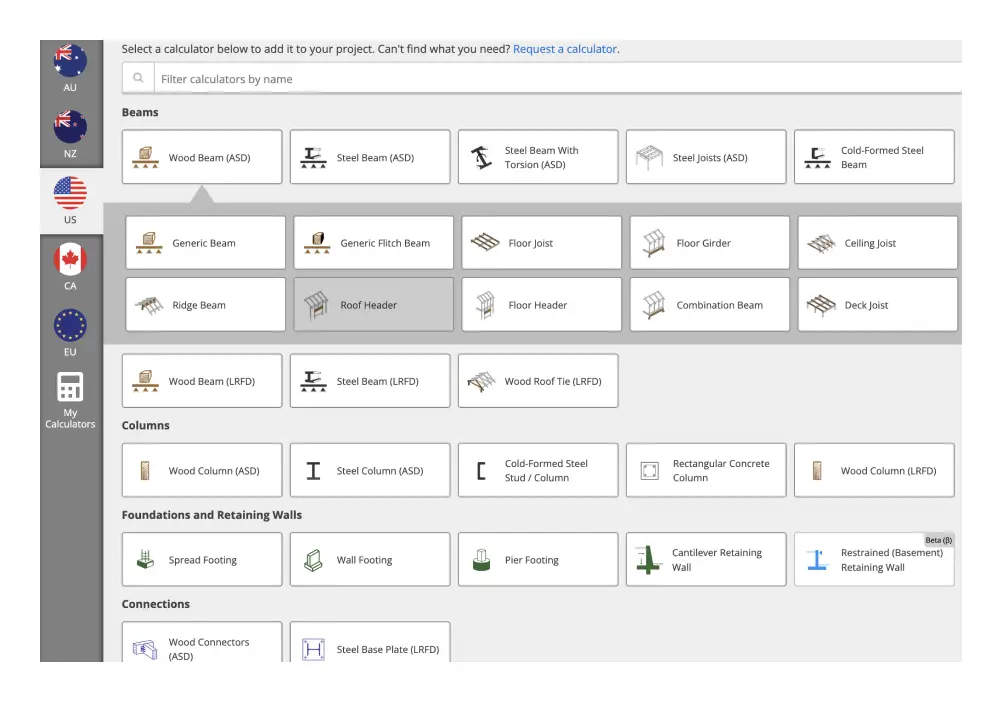This screenshot has width=1002, height=702.
Task: Open the Request a calculator link
Action: click(564, 49)
